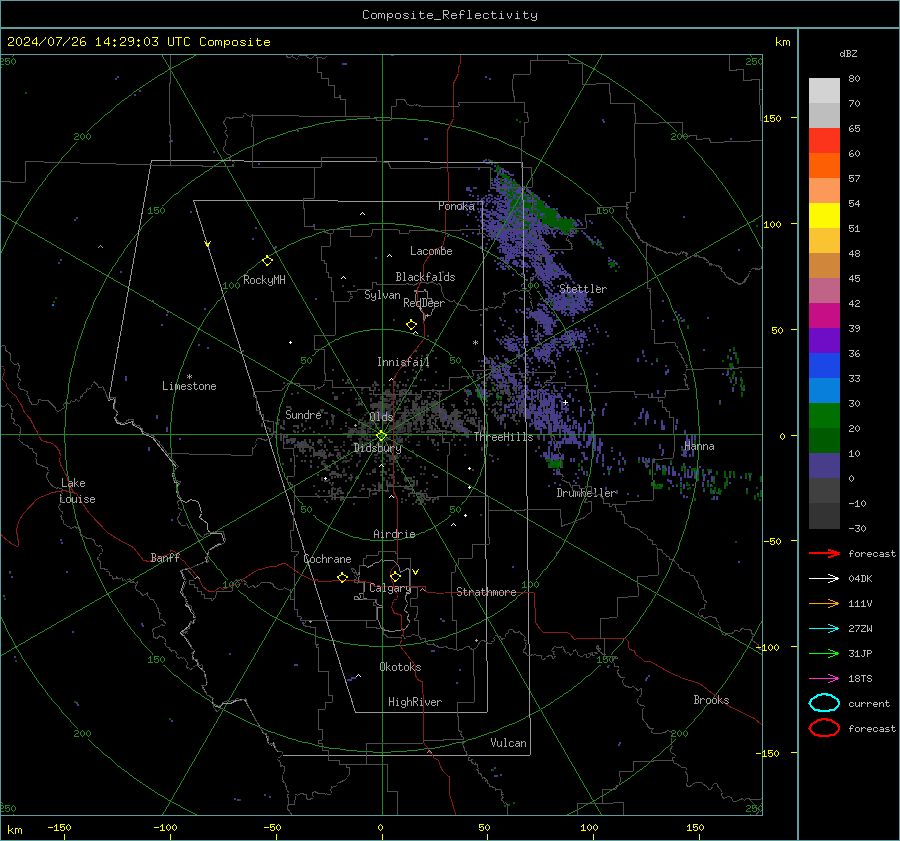Click the red forecast ellipse legend icon
Viewport: 900px width, 841px height.
824,728
